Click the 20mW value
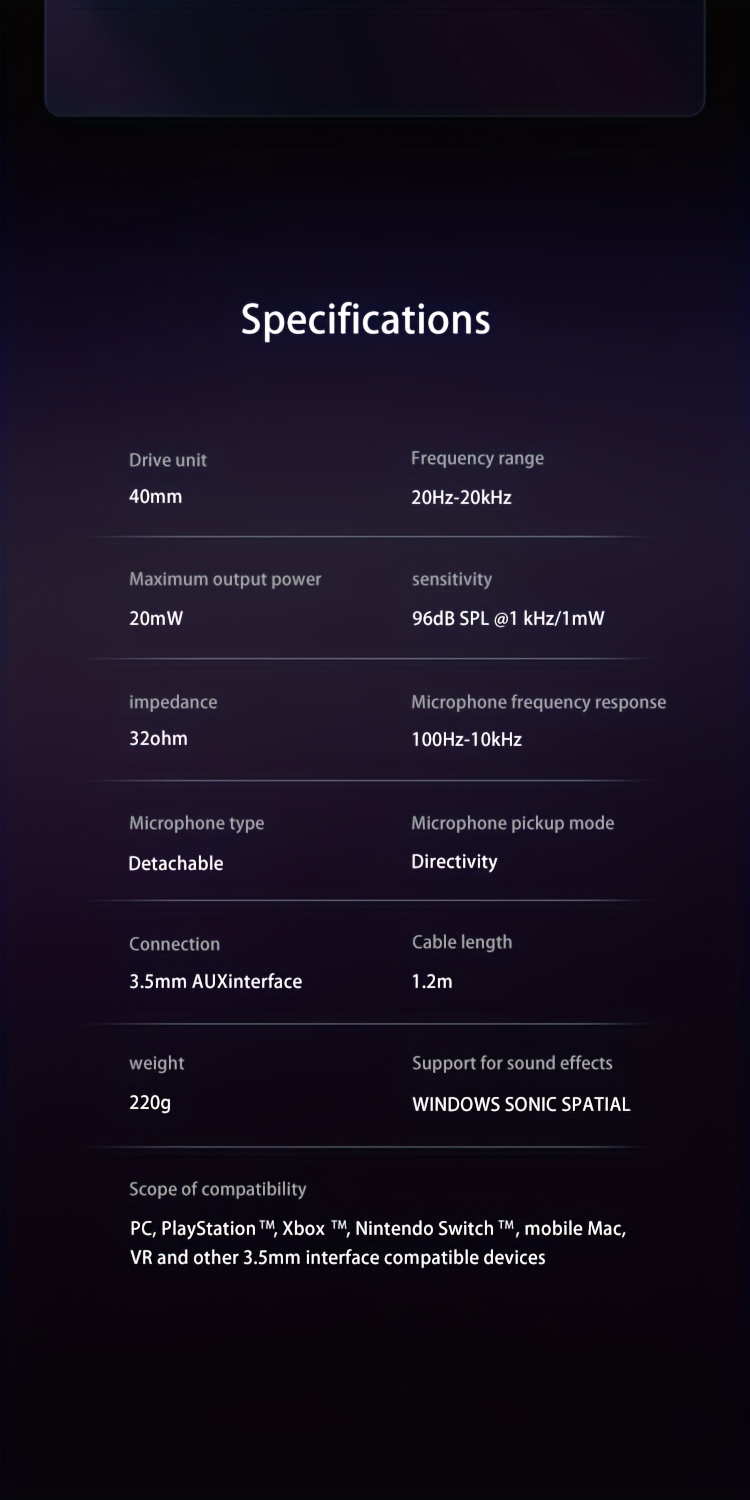The width and height of the screenshot is (750, 1500). 156,618
